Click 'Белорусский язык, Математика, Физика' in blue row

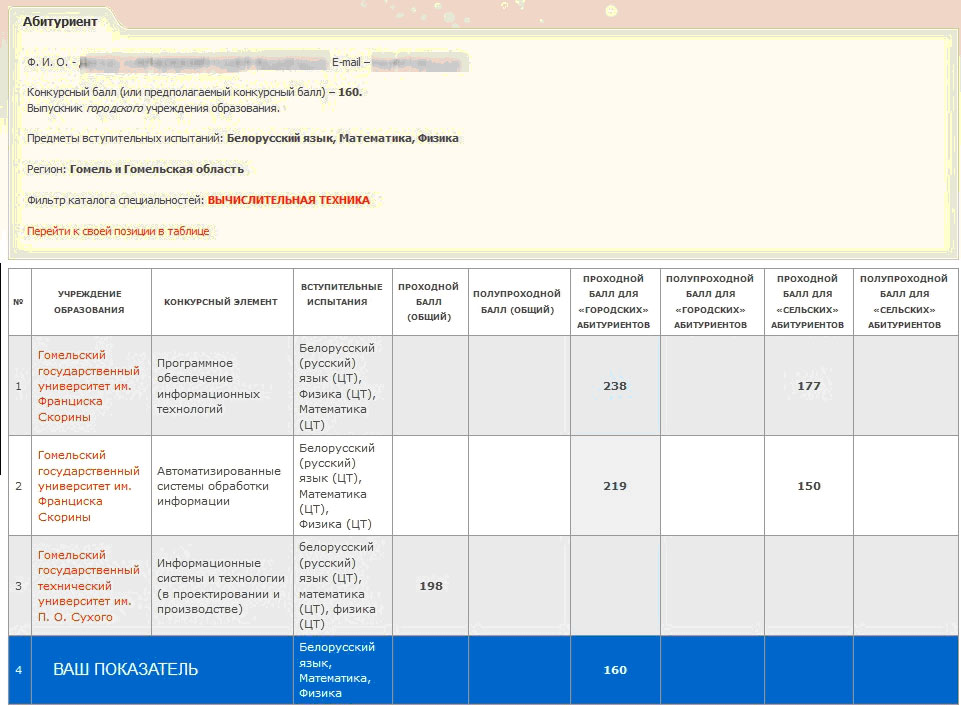[337, 670]
